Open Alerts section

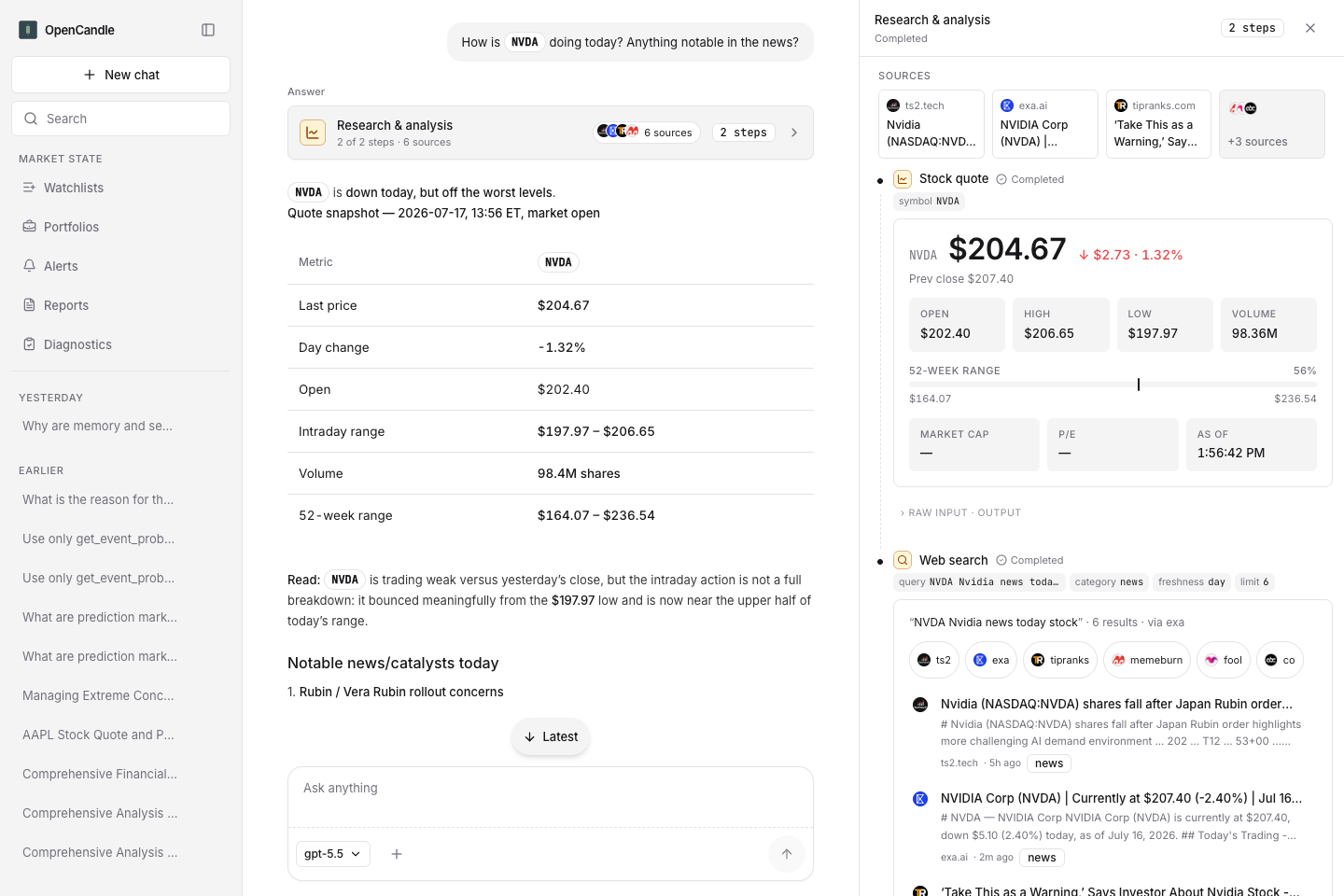[121, 266]
